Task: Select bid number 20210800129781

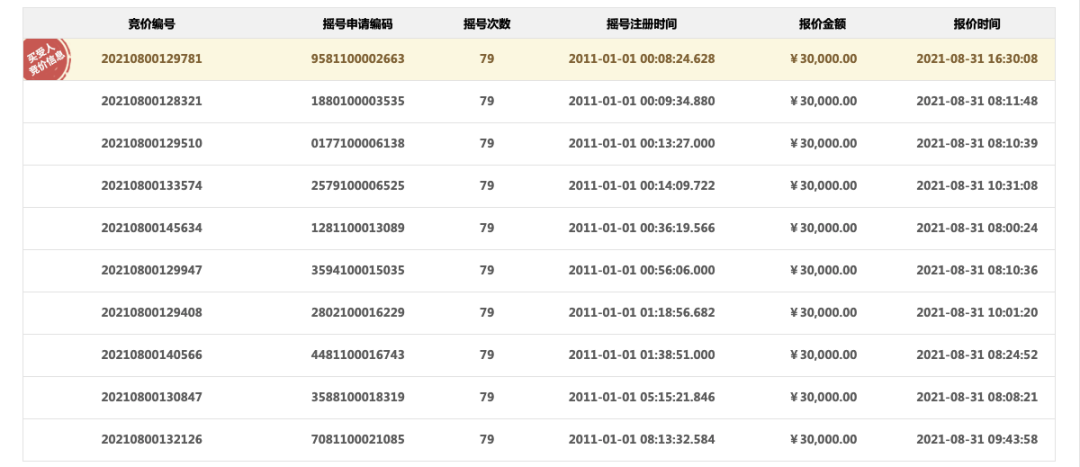Action: pyautogui.click(x=152, y=59)
